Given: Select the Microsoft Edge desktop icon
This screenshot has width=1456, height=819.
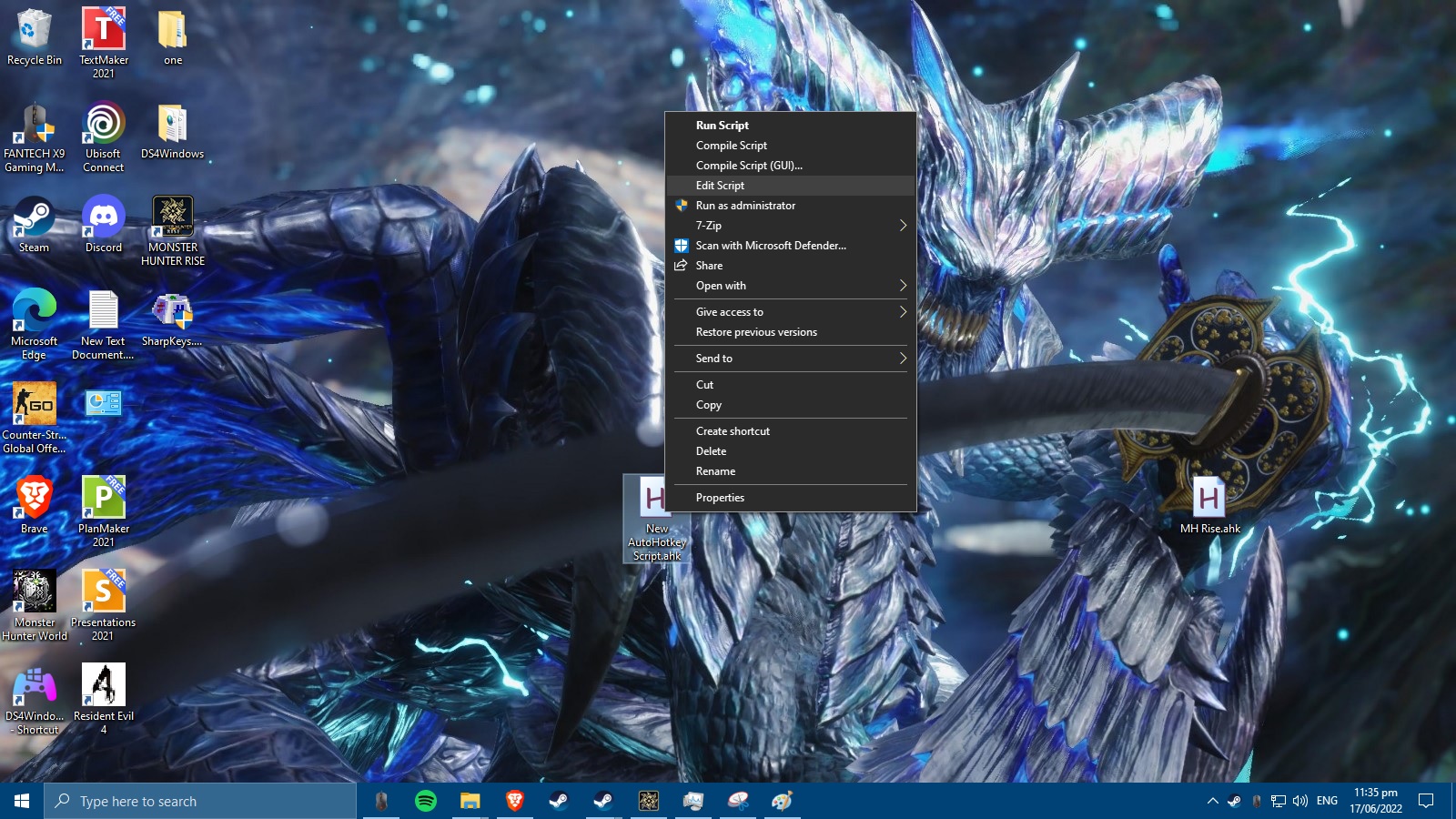Looking at the screenshot, I should [35, 325].
